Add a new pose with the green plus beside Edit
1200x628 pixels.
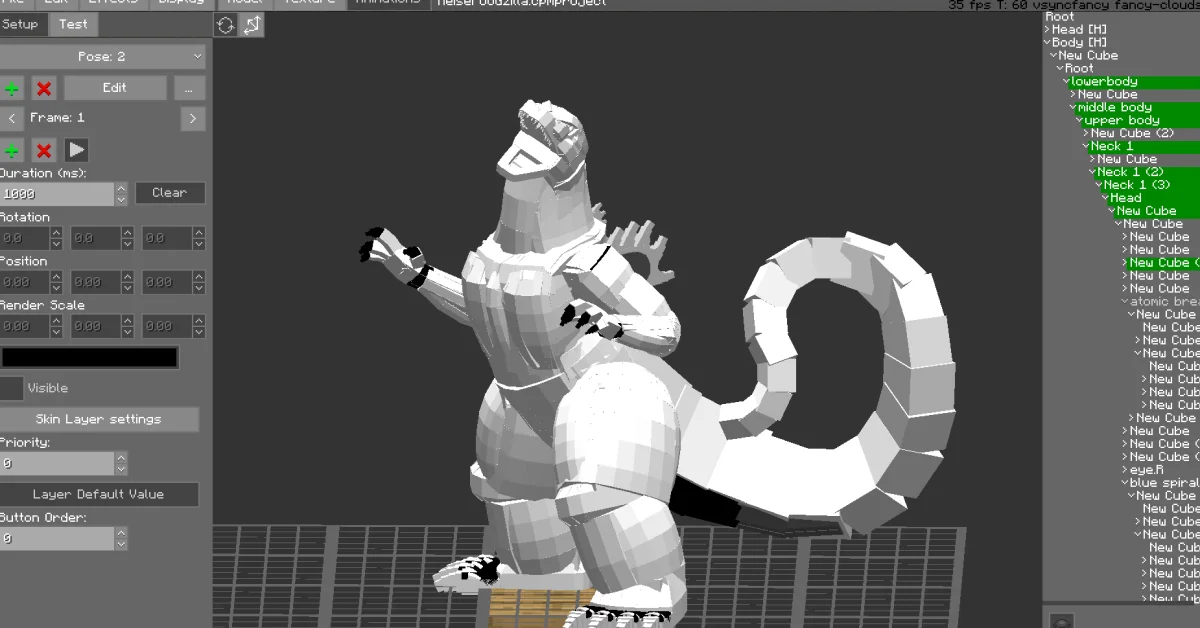11,88
